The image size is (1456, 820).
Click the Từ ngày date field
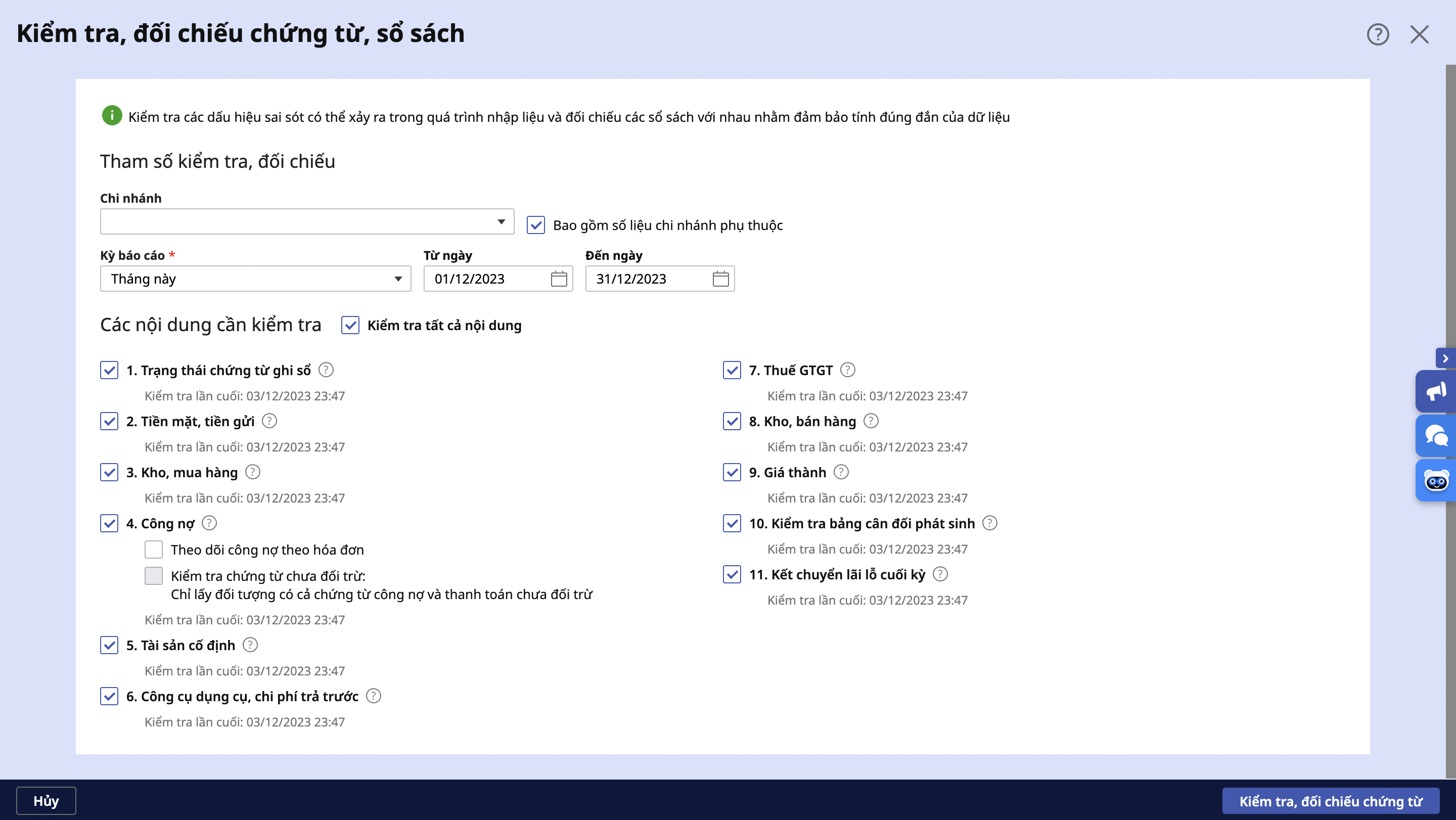(x=498, y=279)
